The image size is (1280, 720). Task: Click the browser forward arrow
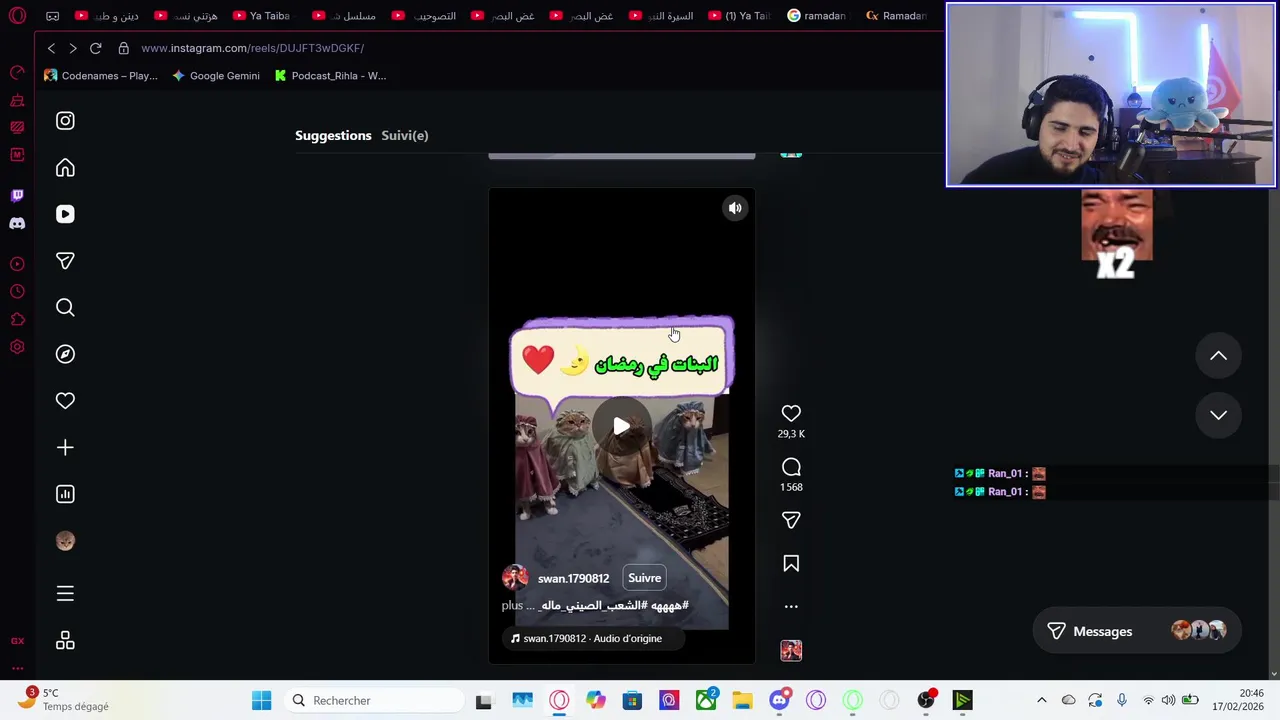point(72,48)
